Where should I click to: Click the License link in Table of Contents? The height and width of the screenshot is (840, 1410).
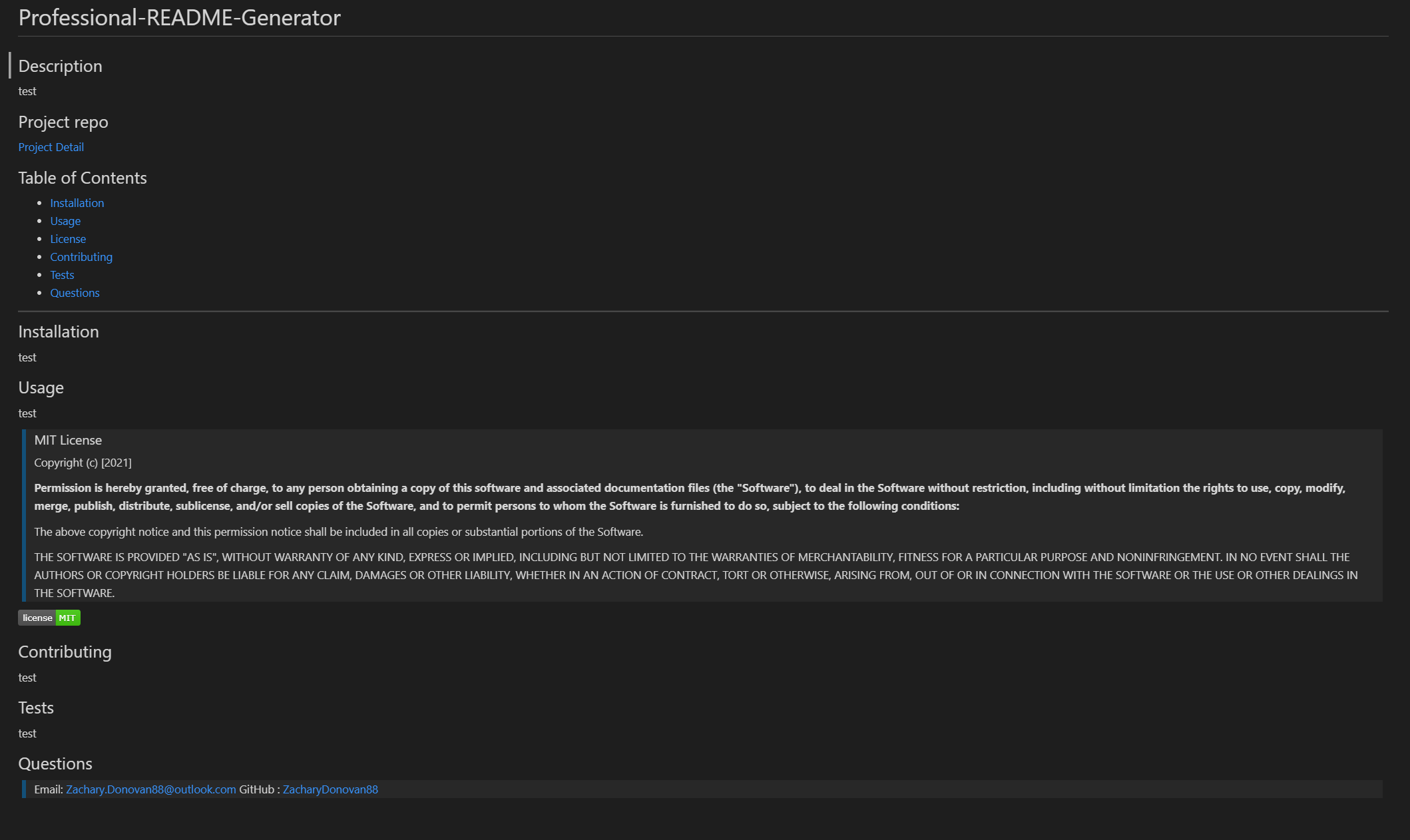68,238
